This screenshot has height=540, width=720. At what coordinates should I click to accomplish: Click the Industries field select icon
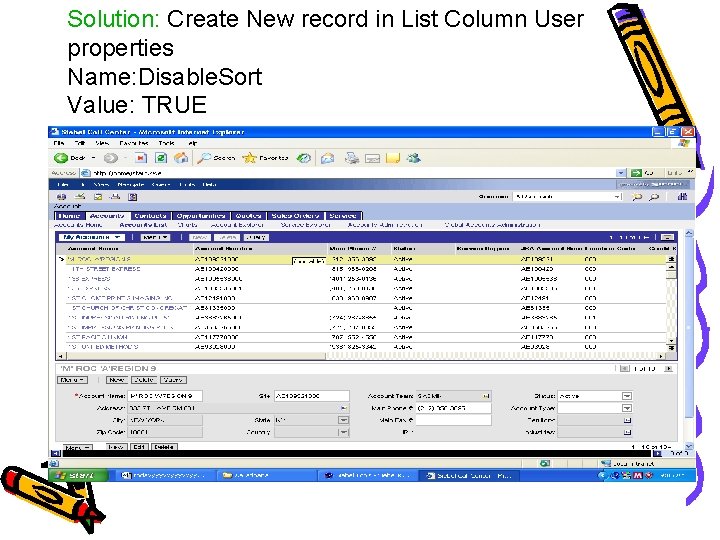coord(627,432)
